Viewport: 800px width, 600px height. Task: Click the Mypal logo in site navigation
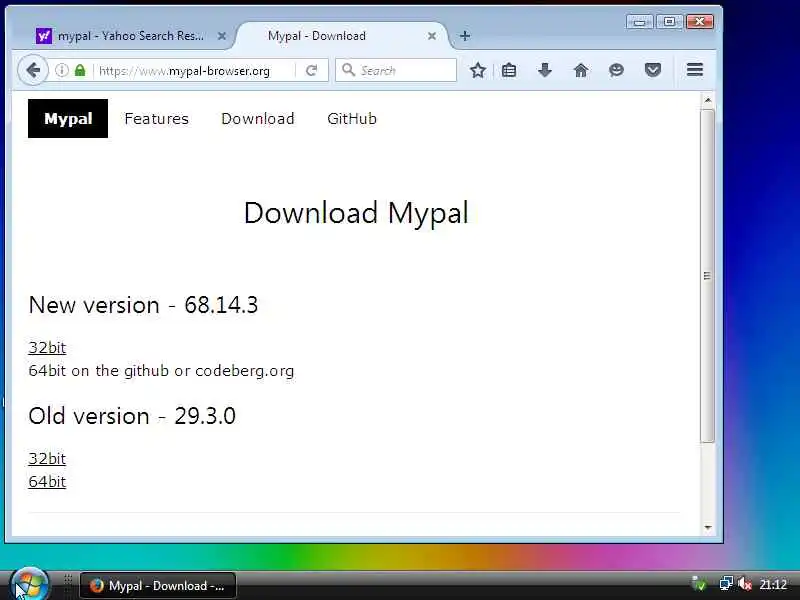point(68,118)
